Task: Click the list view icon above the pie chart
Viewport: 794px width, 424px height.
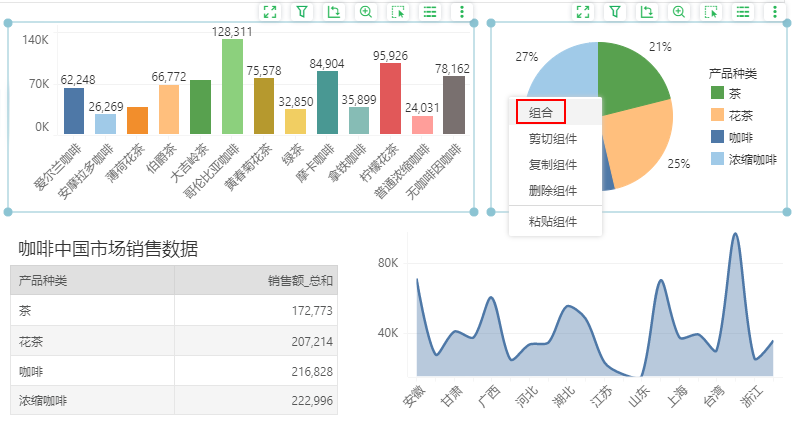Action: (x=743, y=12)
